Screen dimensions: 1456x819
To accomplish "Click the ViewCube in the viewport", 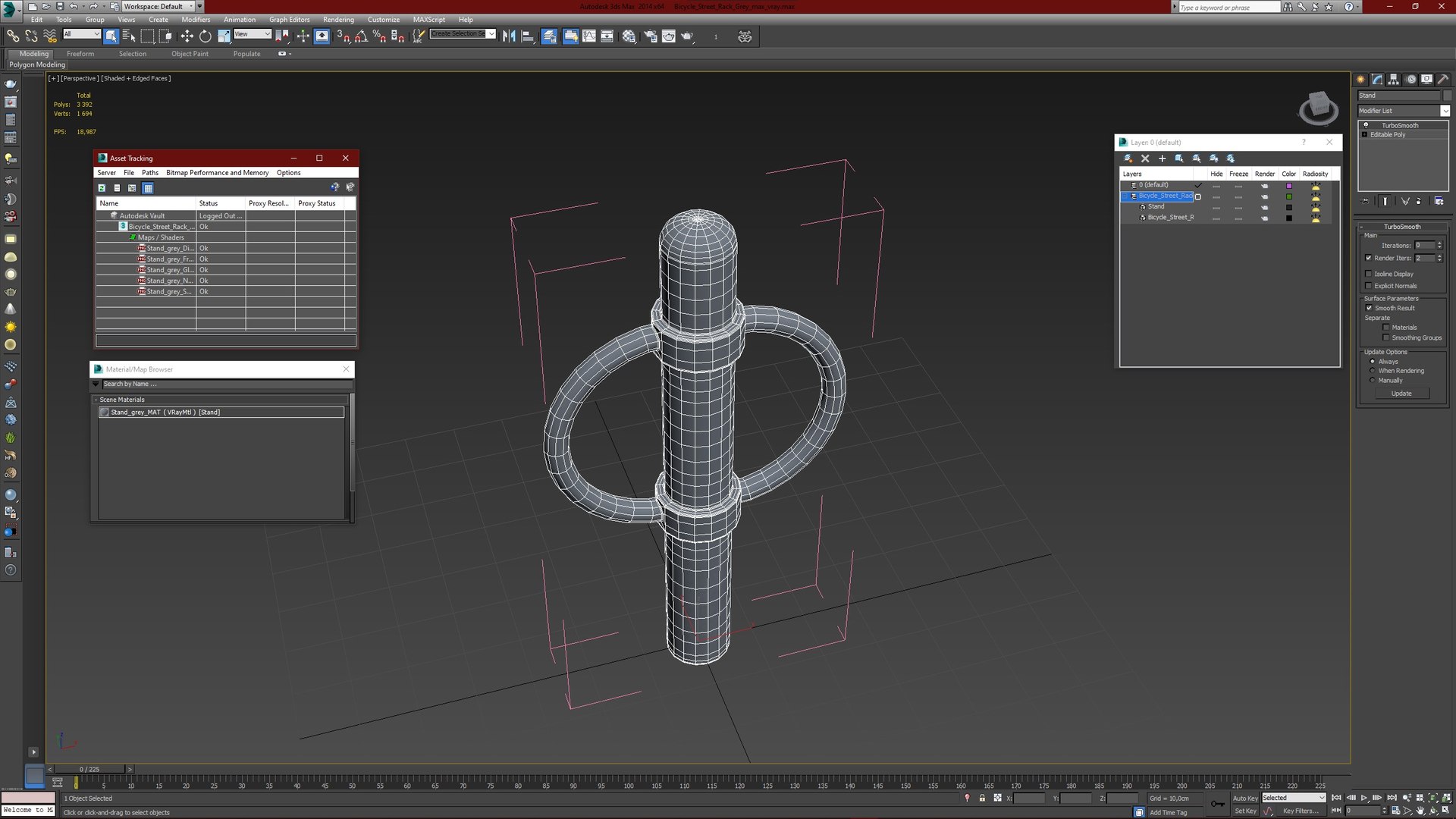I will pyautogui.click(x=1318, y=108).
